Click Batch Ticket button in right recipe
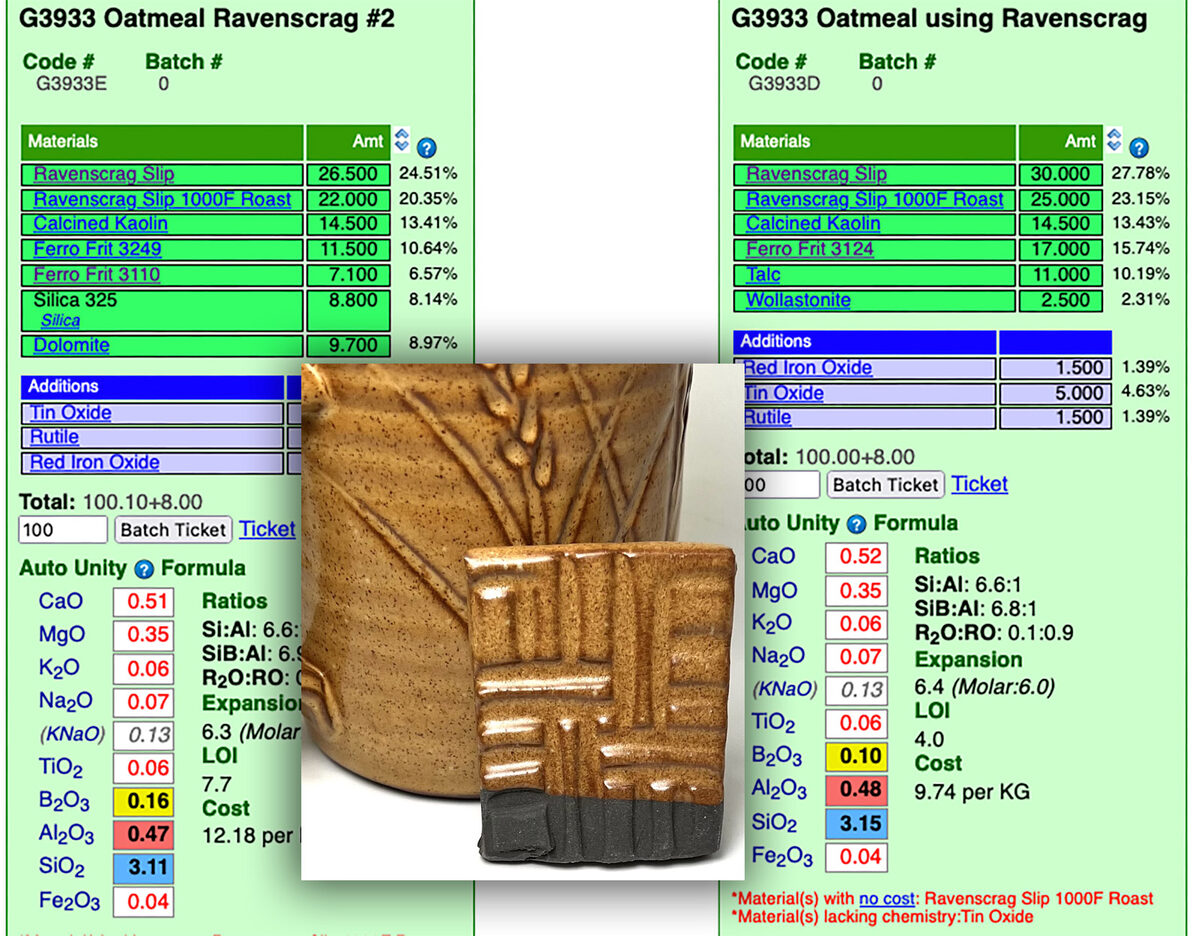The height and width of the screenshot is (936, 1200). pyautogui.click(x=886, y=485)
